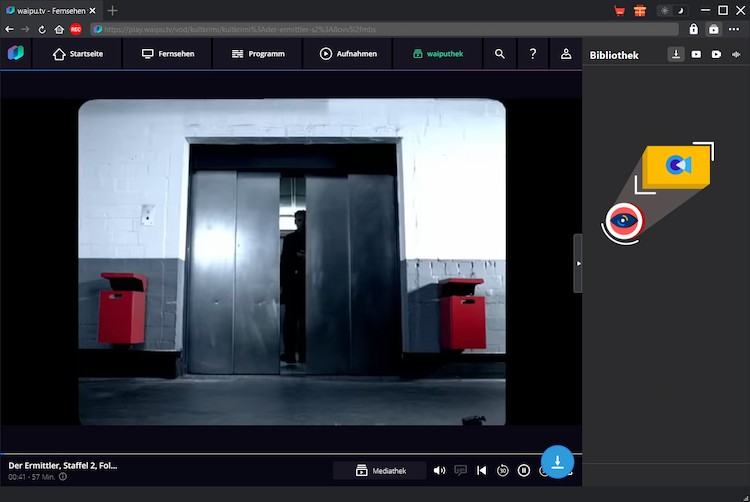Mute the video volume
Viewport: 750px width, 502px height.
pos(439,471)
